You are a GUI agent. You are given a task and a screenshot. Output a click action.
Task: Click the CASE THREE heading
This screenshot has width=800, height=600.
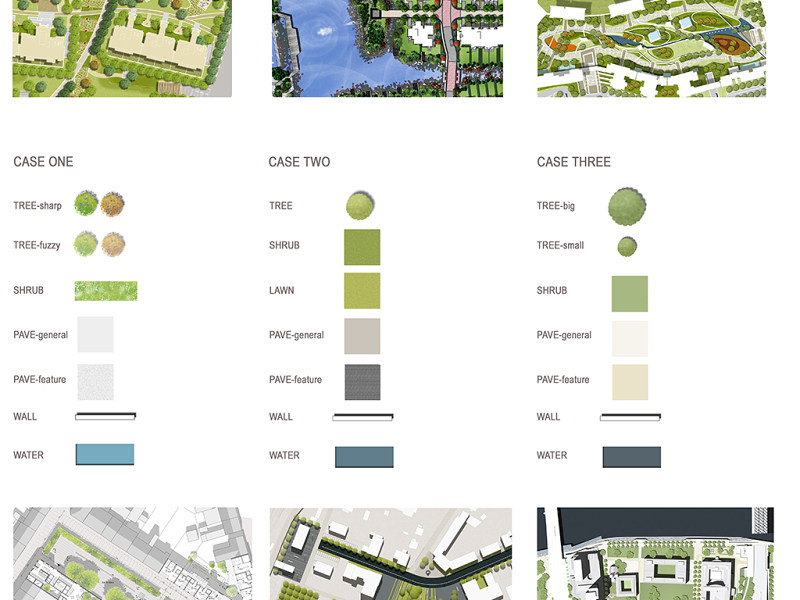tap(574, 162)
